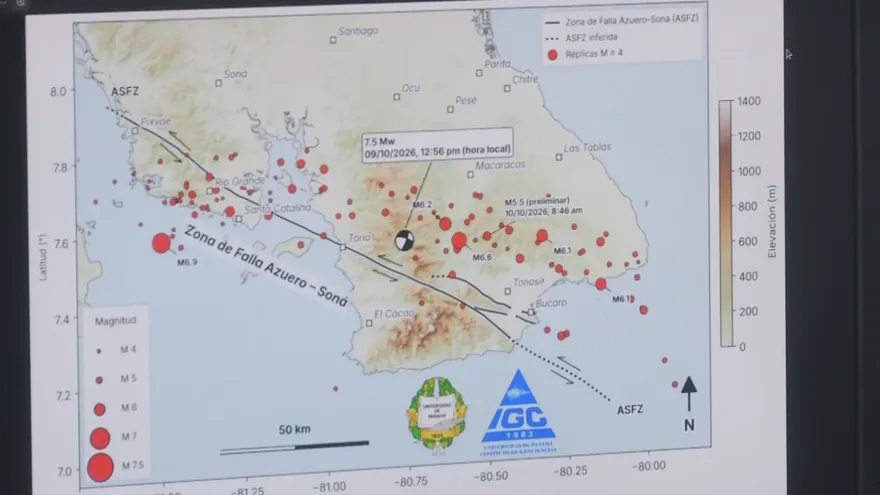Screen dimensions: 880x495
Task: Click the Chitré town label
Action: pos(525,79)
